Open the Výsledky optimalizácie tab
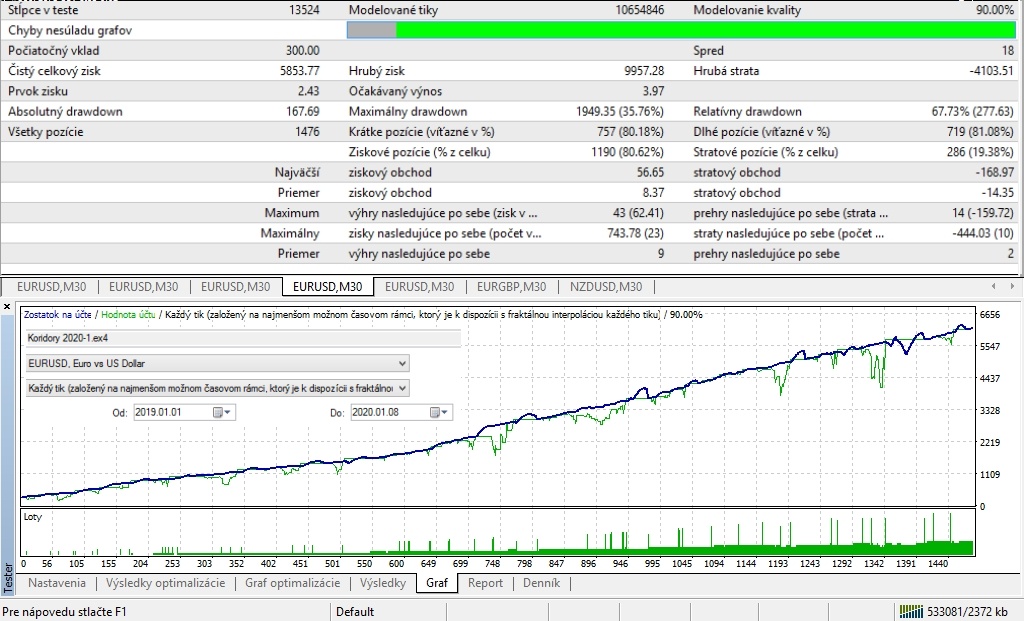The height and width of the screenshot is (621, 1024). pyautogui.click(x=165, y=583)
